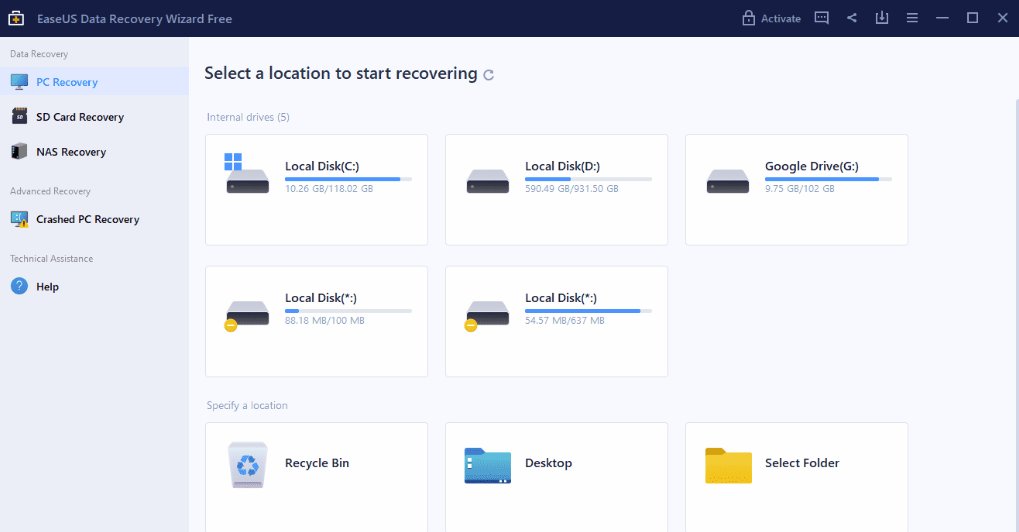Click the Activate lock icon

(x=749, y=18)
